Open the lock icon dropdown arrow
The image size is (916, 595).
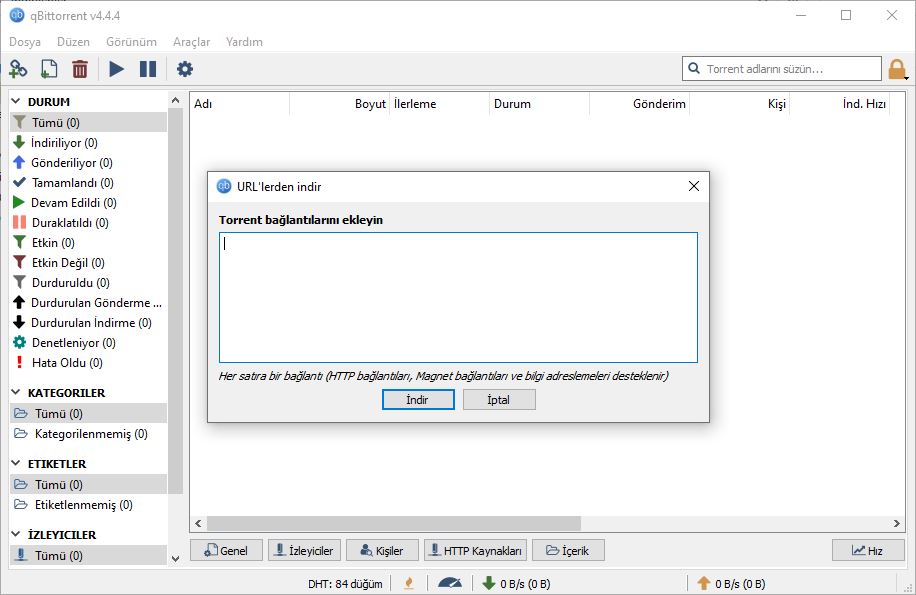906,78
